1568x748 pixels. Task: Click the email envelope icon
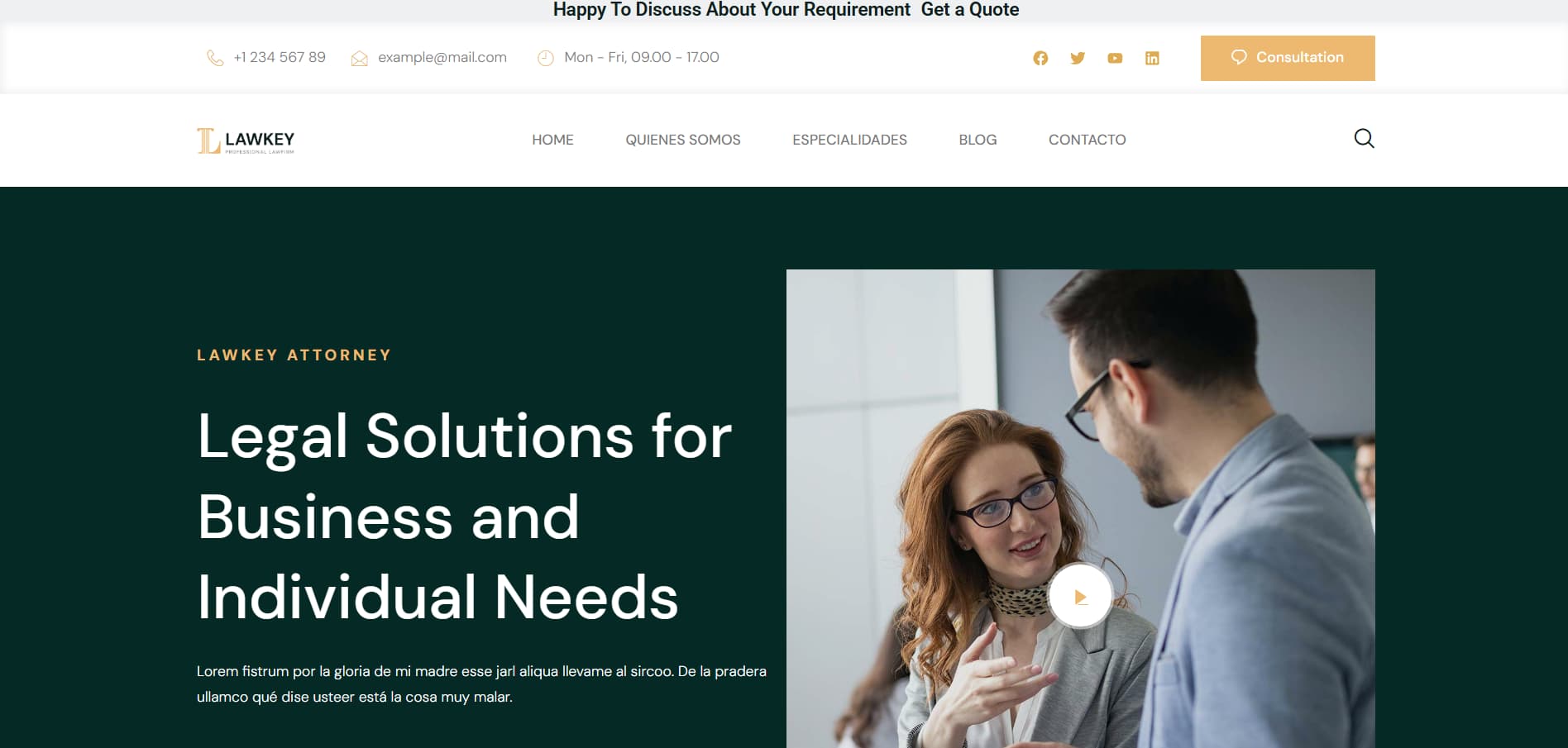click(x=359, y=58)
